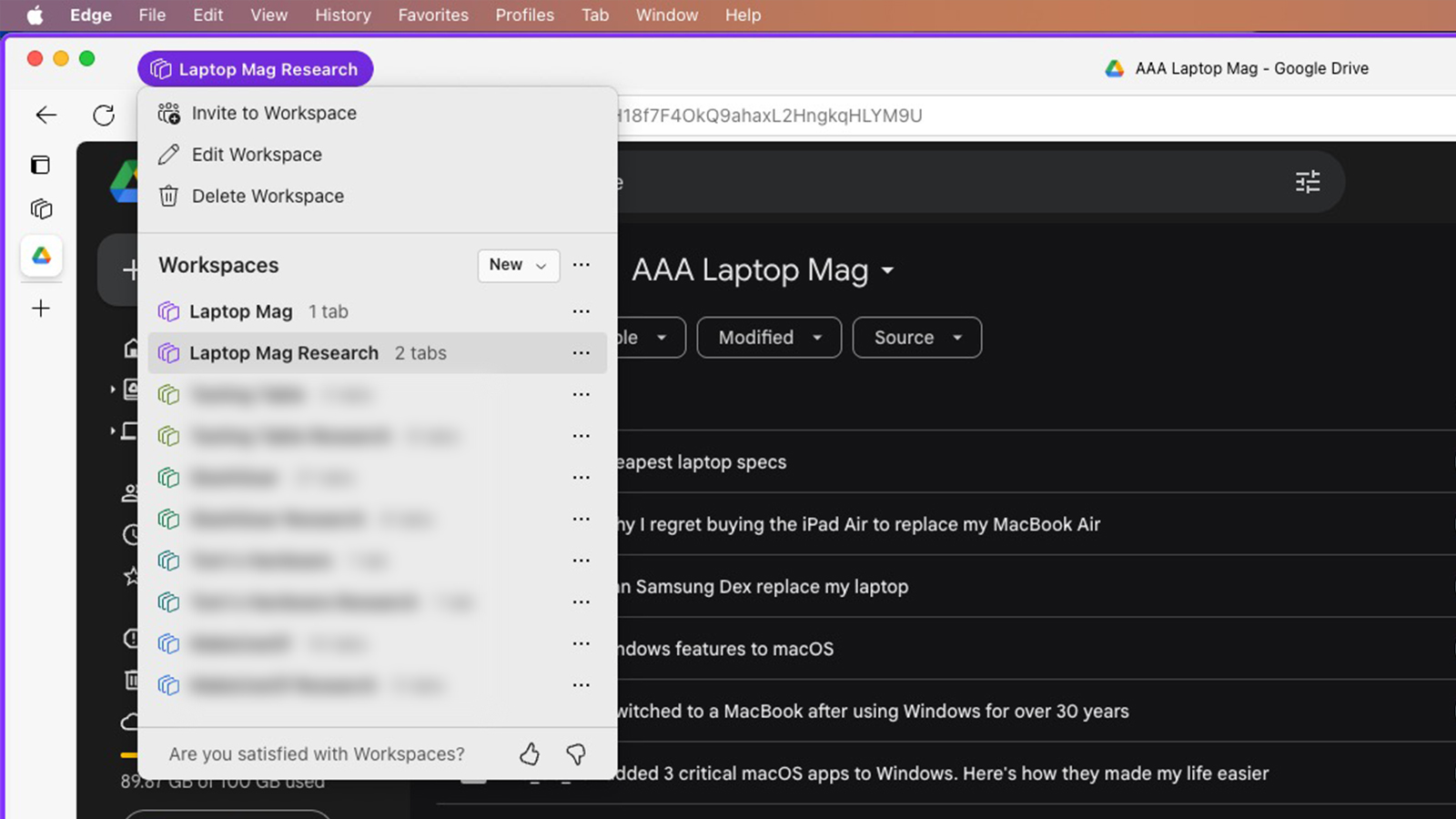Open the AAA Laptop Mag - Google Drive tab

pyautogui.click(x=1236, y=68)
